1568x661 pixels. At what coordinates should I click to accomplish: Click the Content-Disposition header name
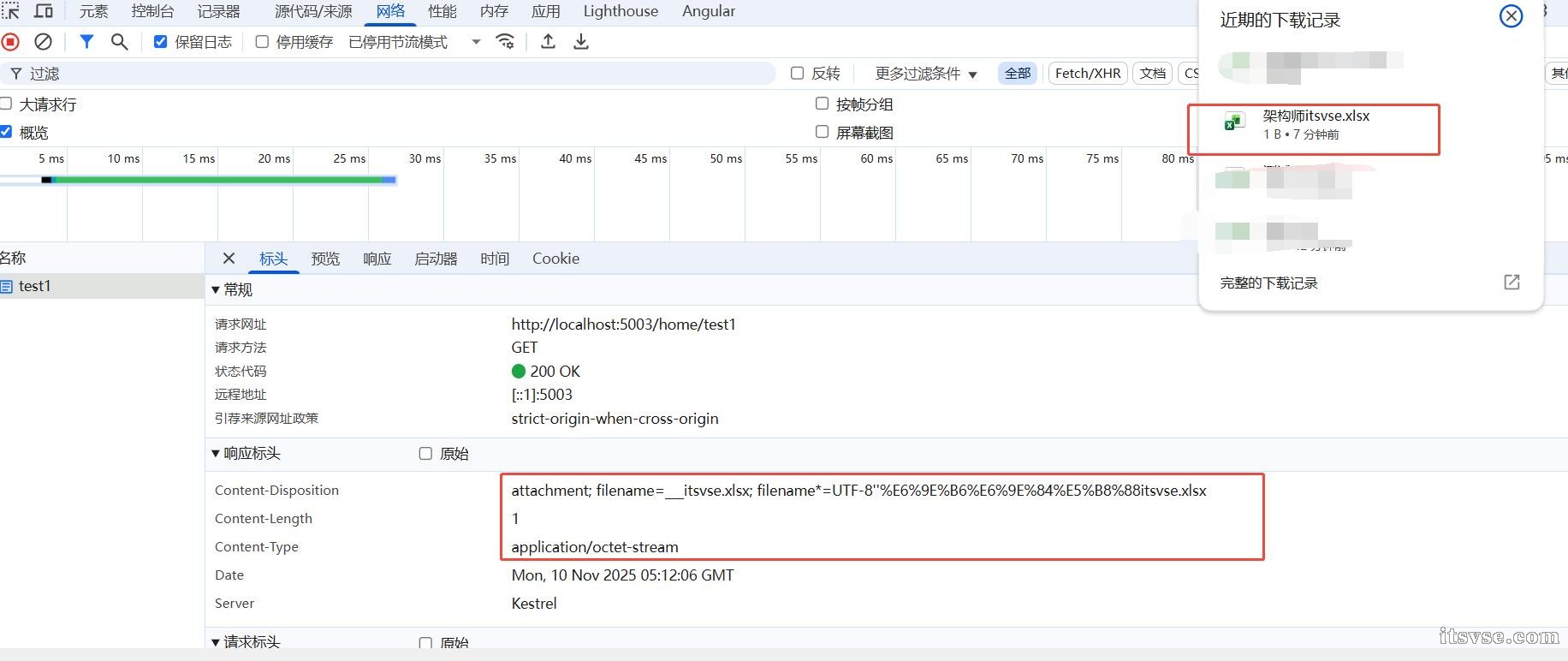pyautogui.click(x=276, y=491)
